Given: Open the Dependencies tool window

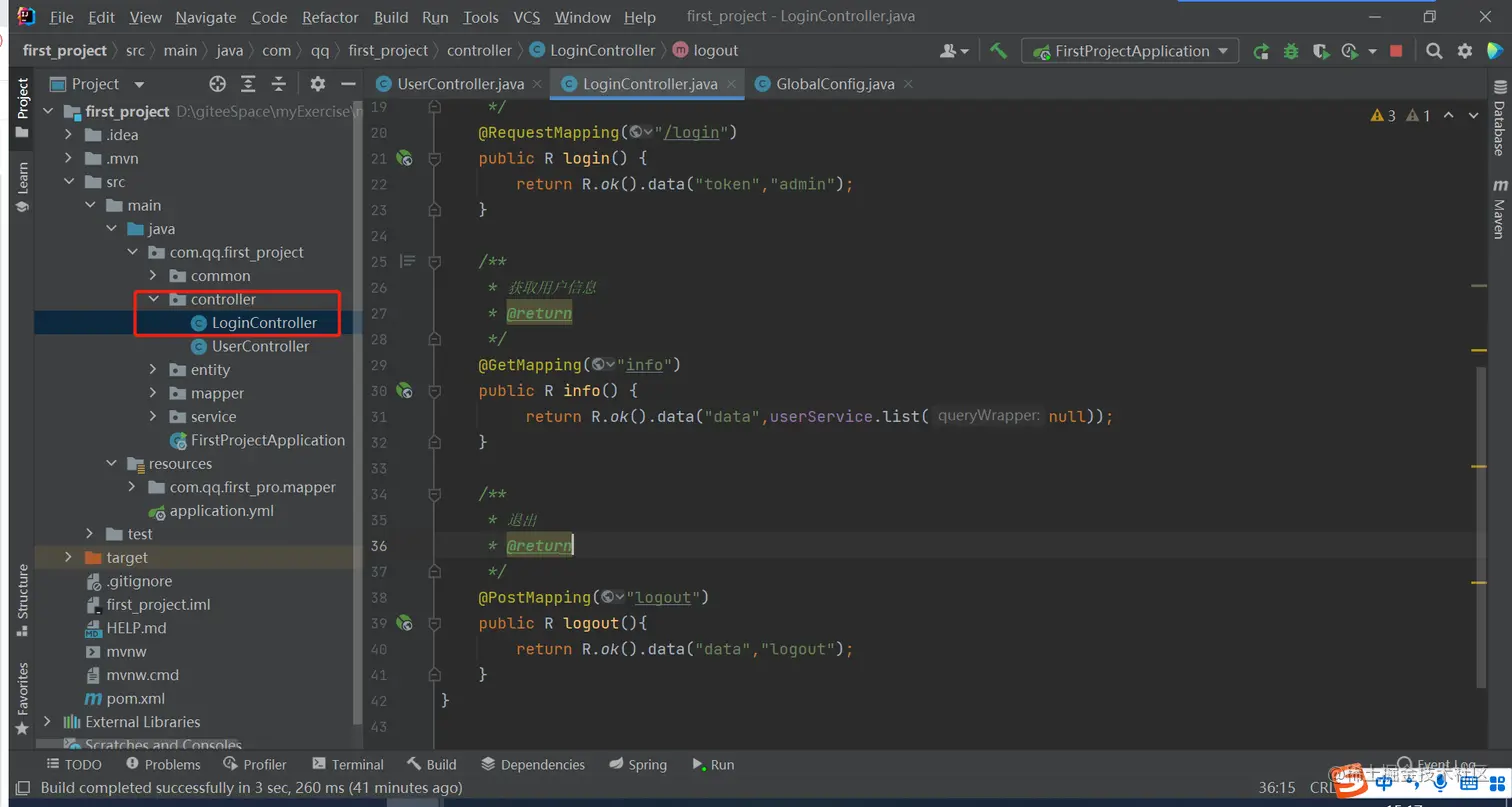Looking at the screenshot, I should 532,764.
